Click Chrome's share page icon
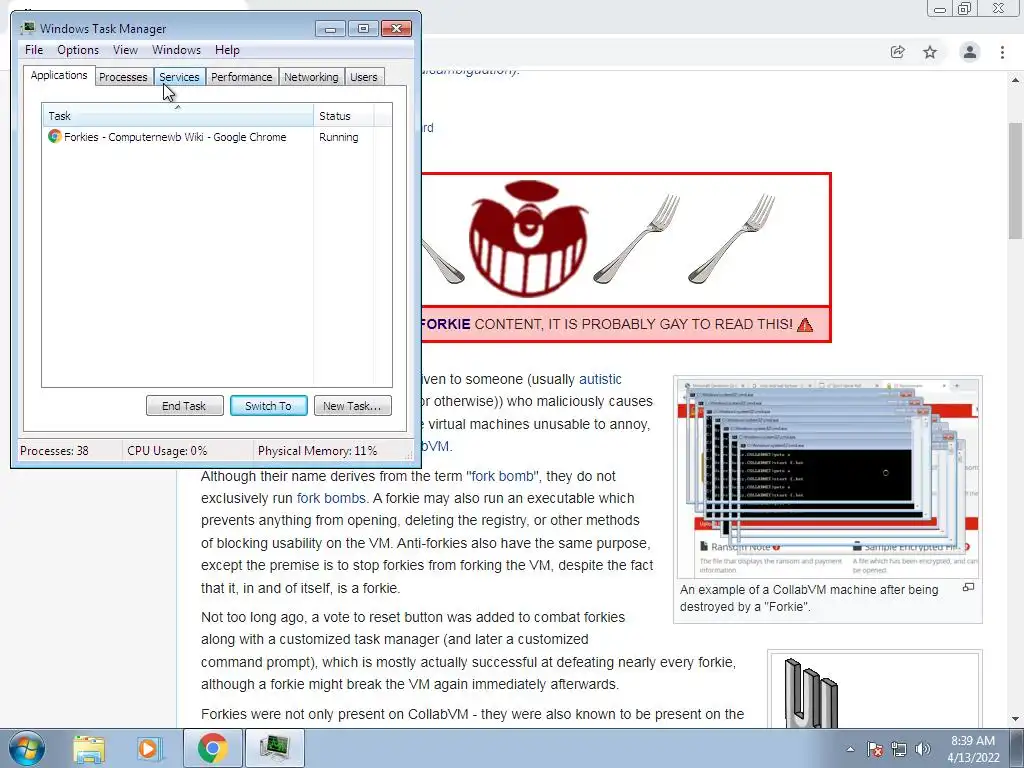The width and height of the screenshot is (1024, 768). pos(898,52)
